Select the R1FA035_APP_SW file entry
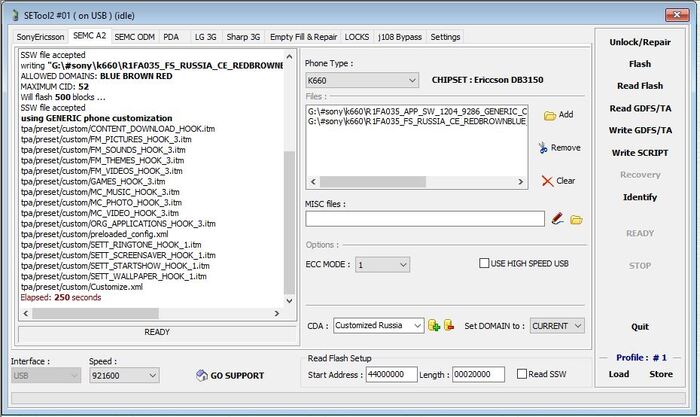Viewport: 700px width, 417px height. tap(417, 111)
